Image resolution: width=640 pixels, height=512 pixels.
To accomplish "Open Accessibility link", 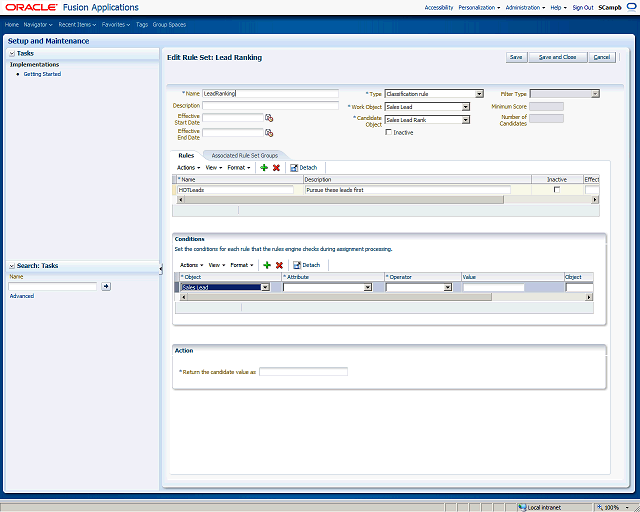I will click(439, 7).
